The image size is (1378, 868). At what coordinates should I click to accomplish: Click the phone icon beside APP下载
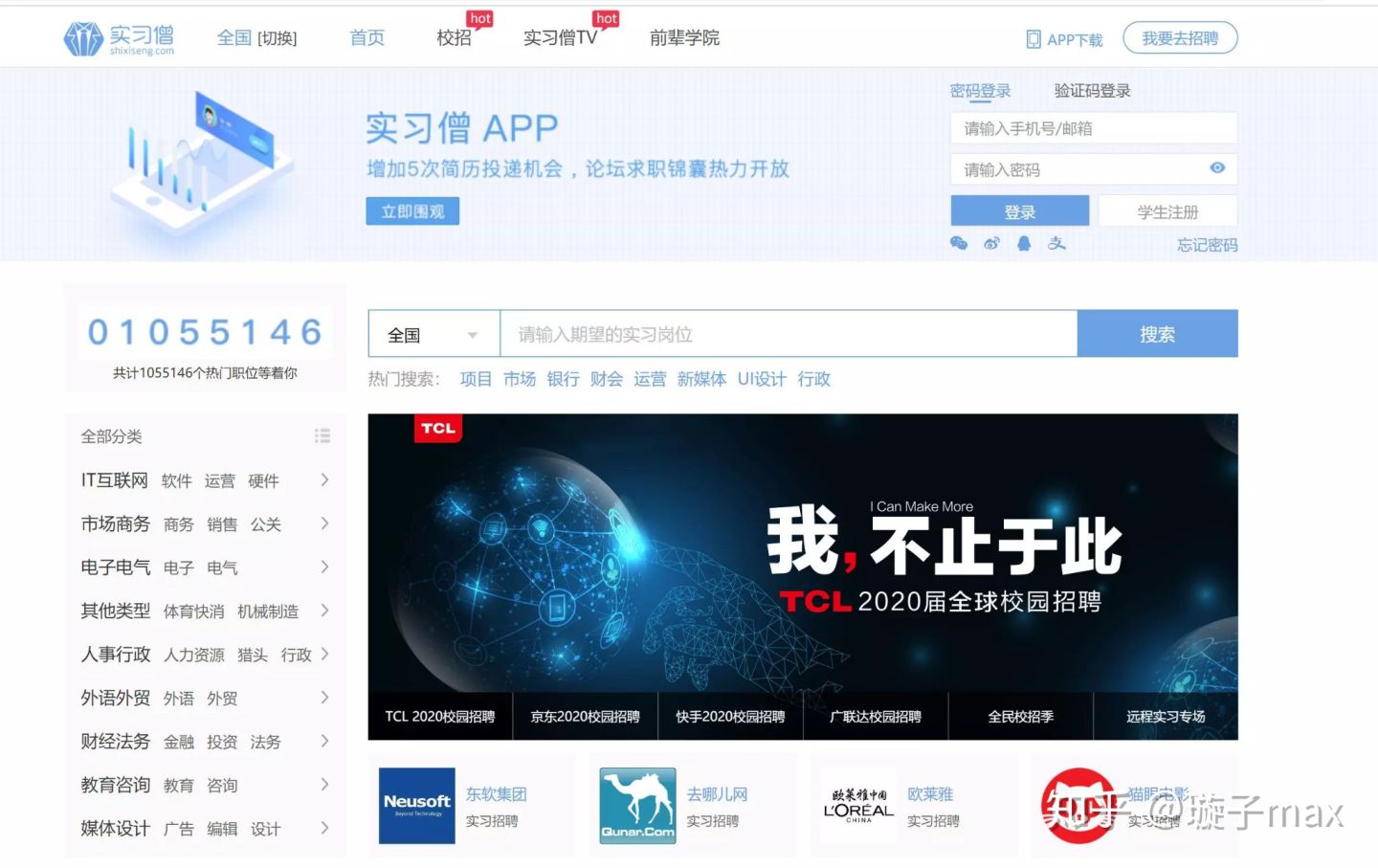[1033, 39]
